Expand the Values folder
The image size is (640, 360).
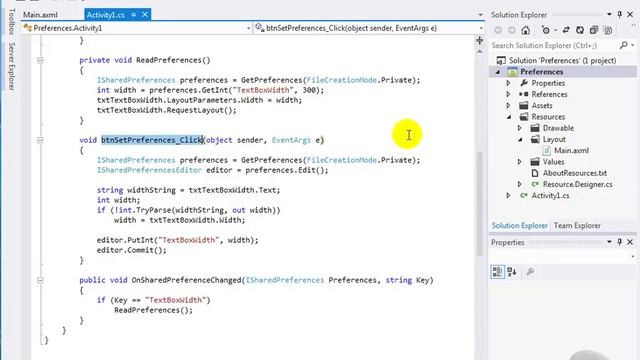[x=520, y=162]
